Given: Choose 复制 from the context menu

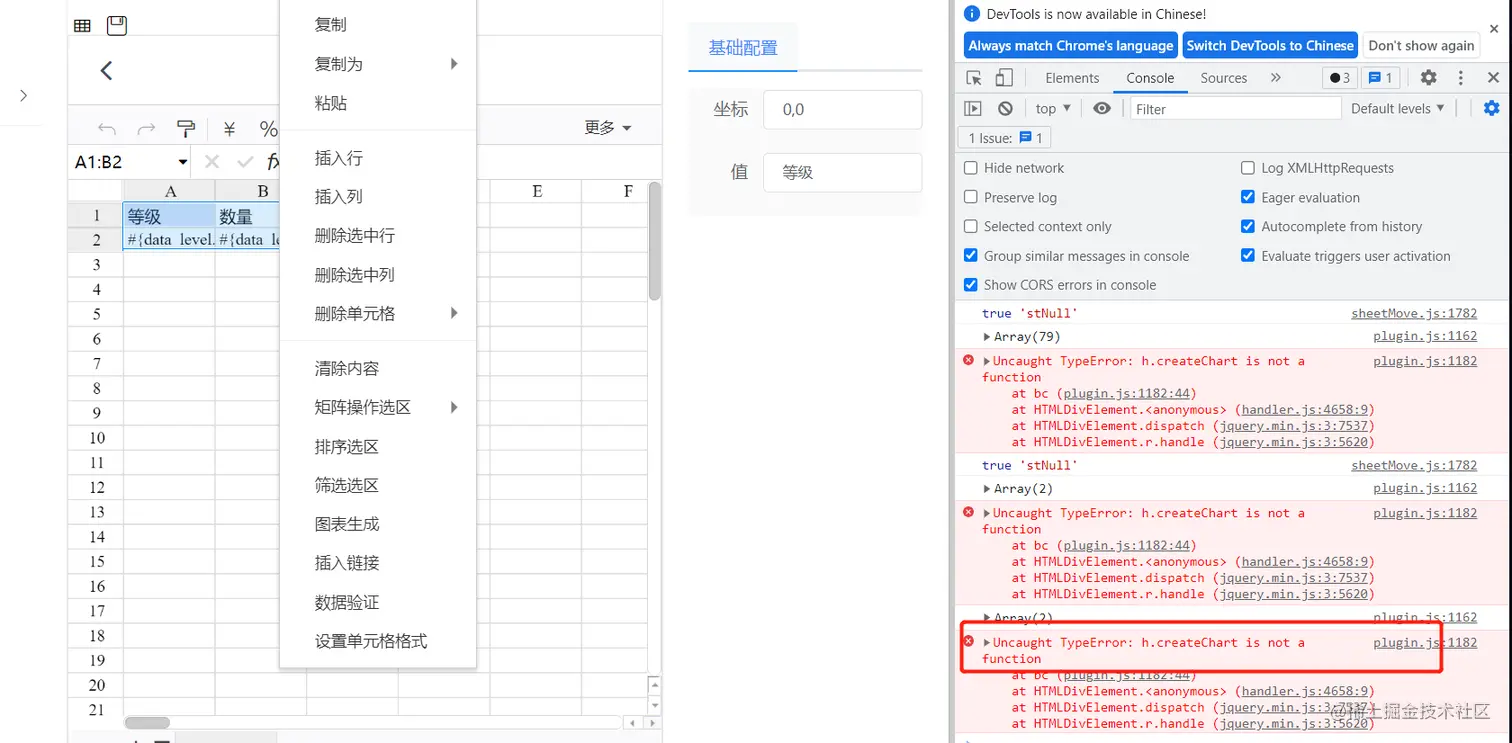Looking at the screenshot, I should (x=378, y=25).
